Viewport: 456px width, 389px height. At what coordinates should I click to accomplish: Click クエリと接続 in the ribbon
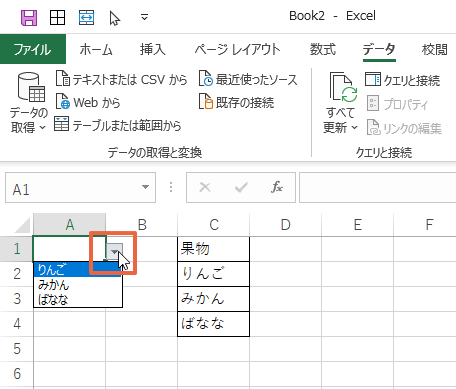(x=403, y=80)
